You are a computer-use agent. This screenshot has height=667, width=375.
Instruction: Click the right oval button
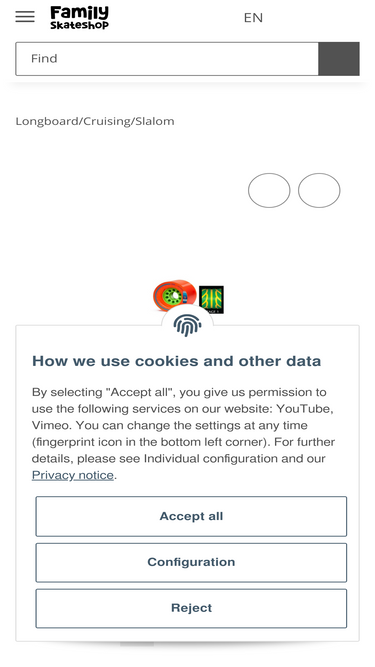(319, 191)
